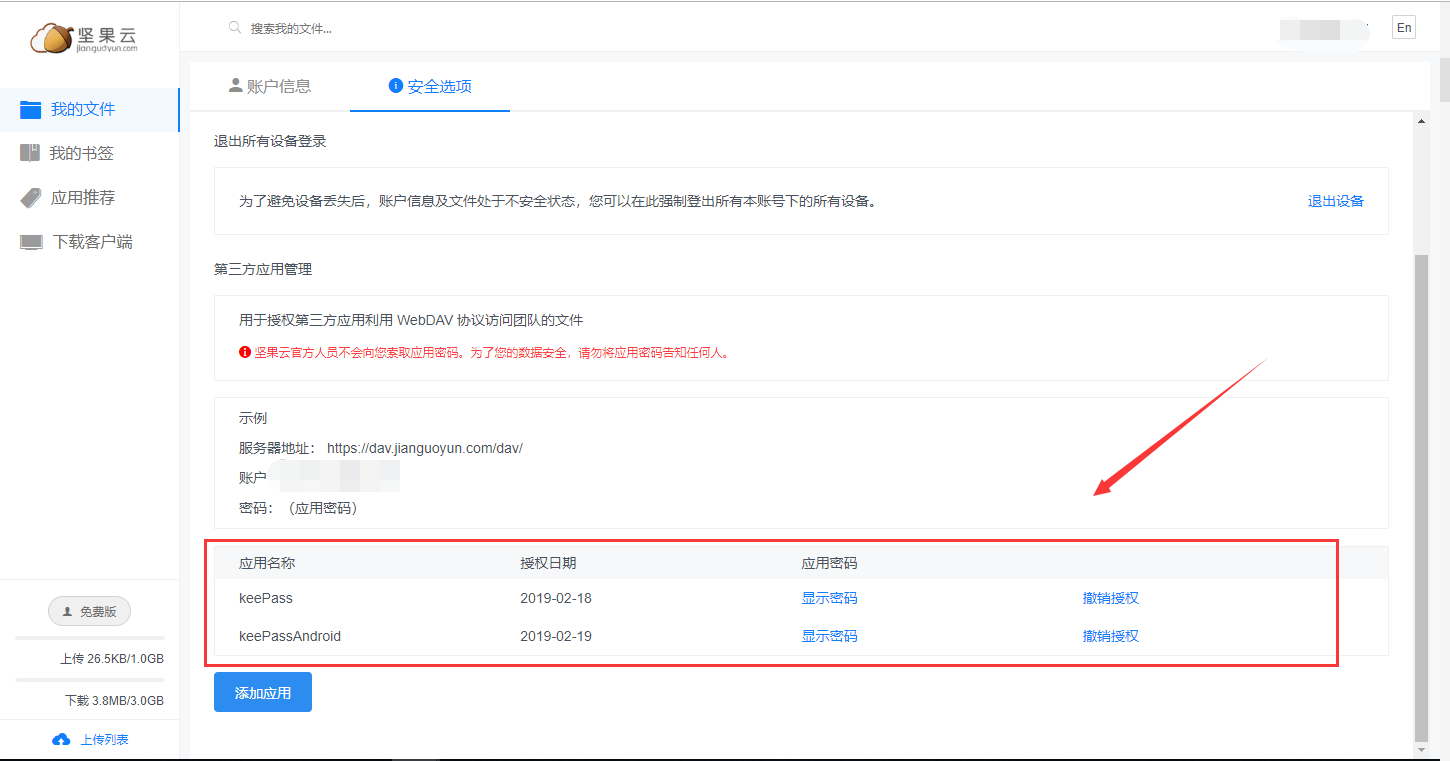1450x761 pixels.
Task: Click the 下载 3.8MB/3.0GB usage text
Action: coord(114,701)
